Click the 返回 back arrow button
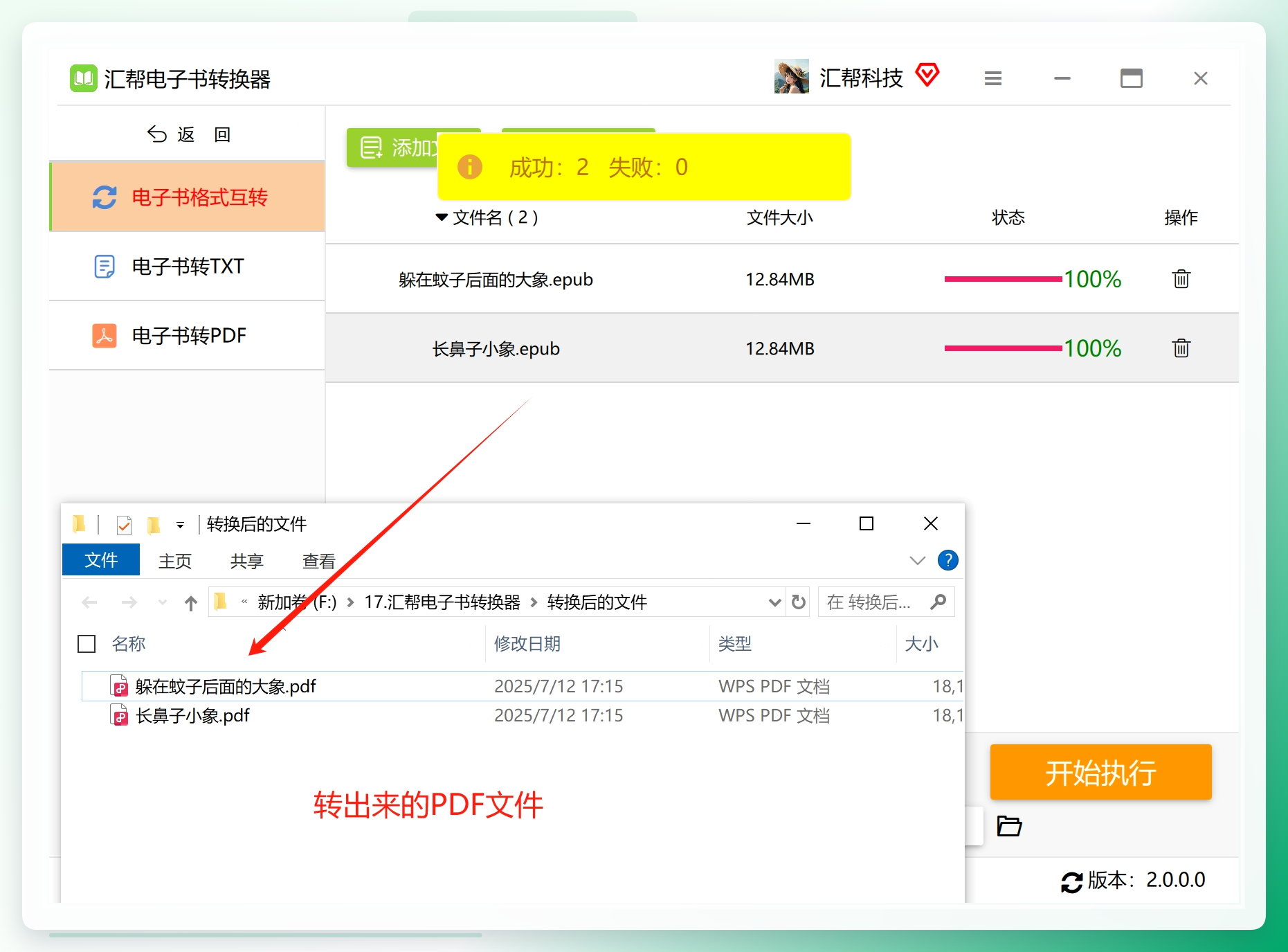 pos(188,134)
